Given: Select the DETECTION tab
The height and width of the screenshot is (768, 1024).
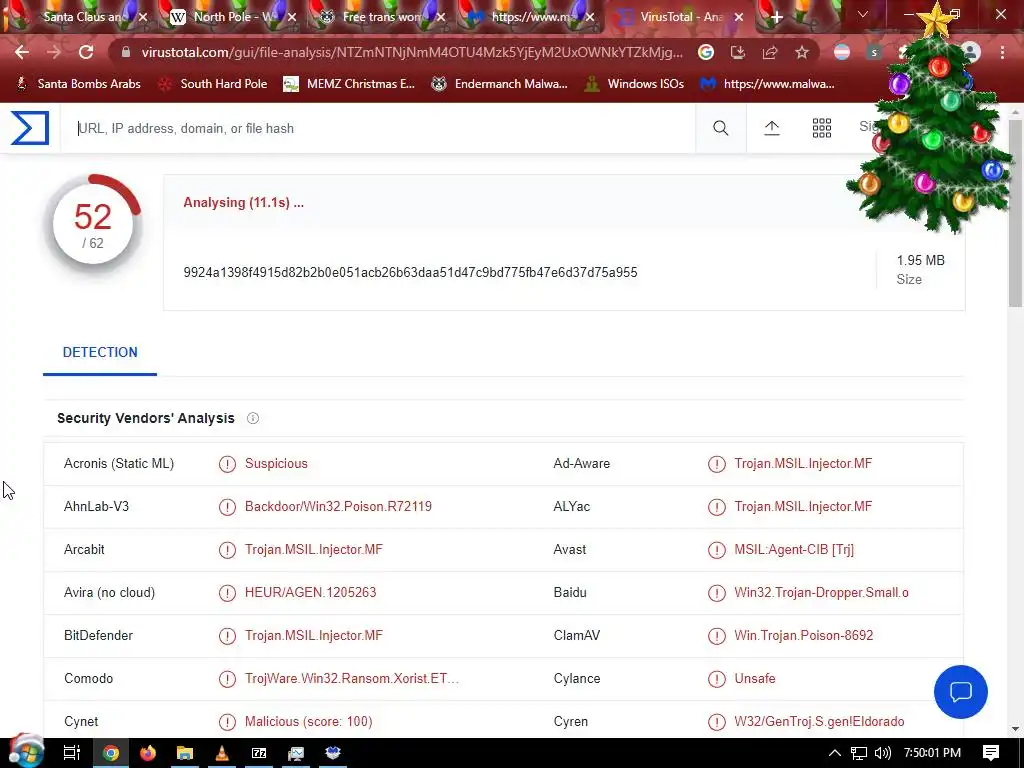Looking at the screenshot, I should [x=100, y=353].
